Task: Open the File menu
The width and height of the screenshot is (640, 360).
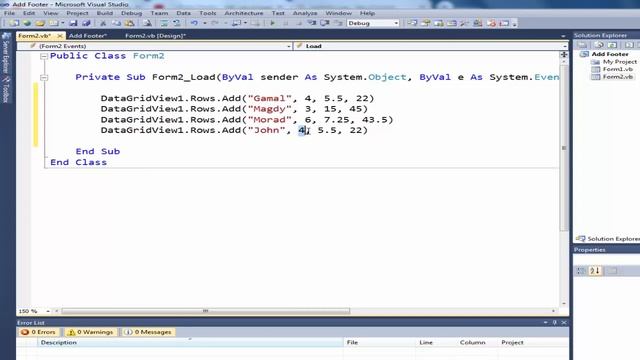Action: pos(9,13)
